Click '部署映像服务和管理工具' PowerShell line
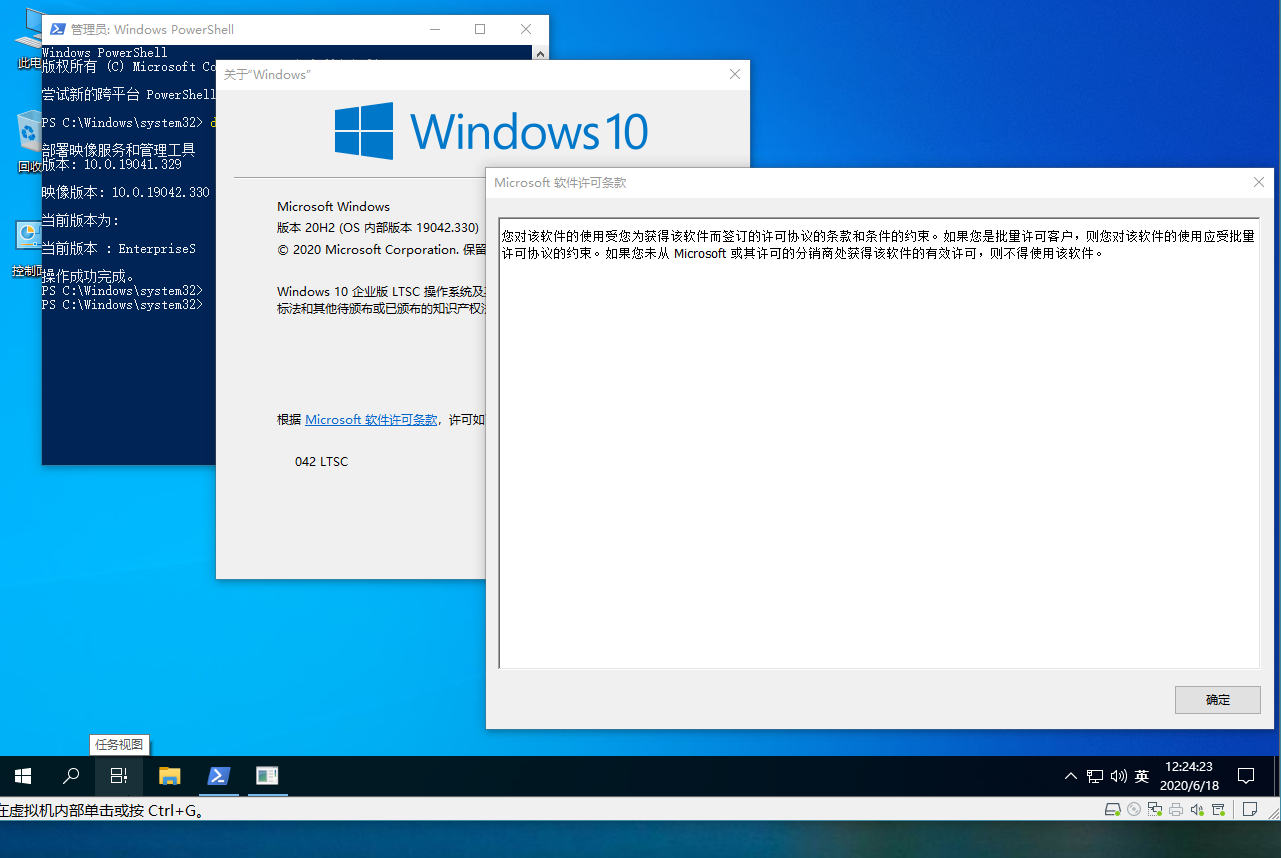This screenshot has height=858, width=1281. 118,150
